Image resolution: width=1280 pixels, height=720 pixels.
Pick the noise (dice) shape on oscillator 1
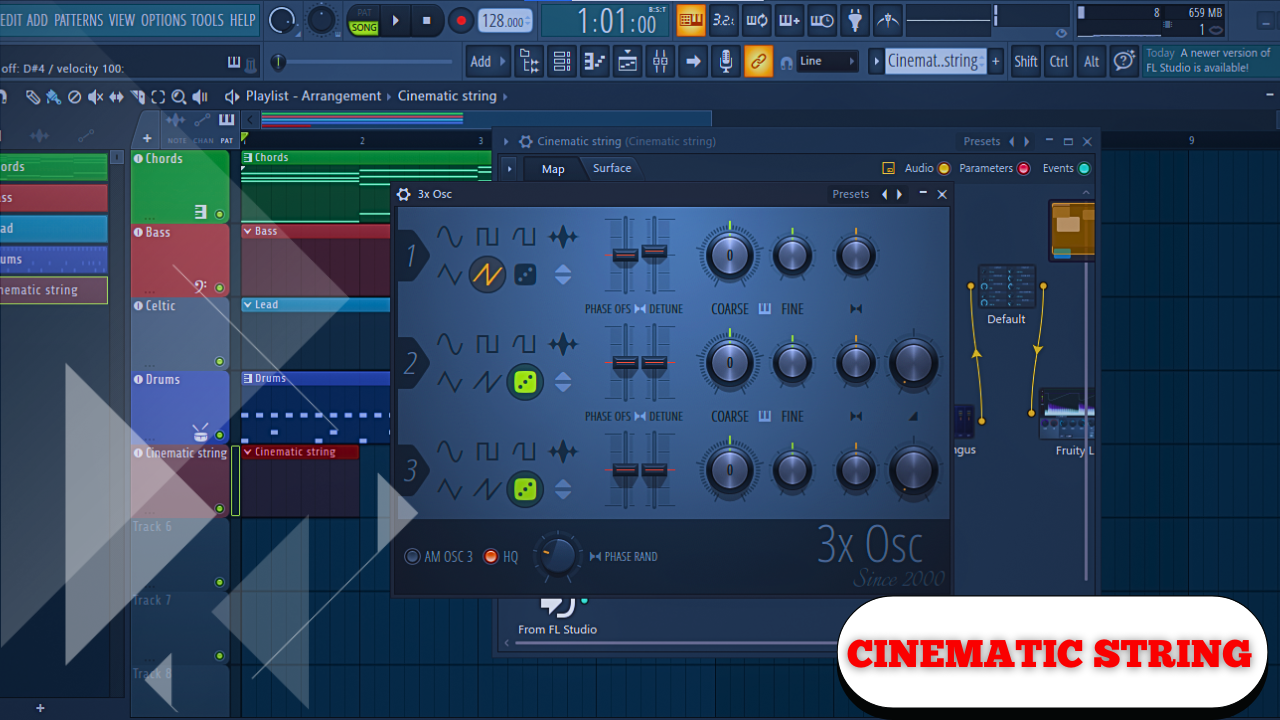[x=525, y=273]
